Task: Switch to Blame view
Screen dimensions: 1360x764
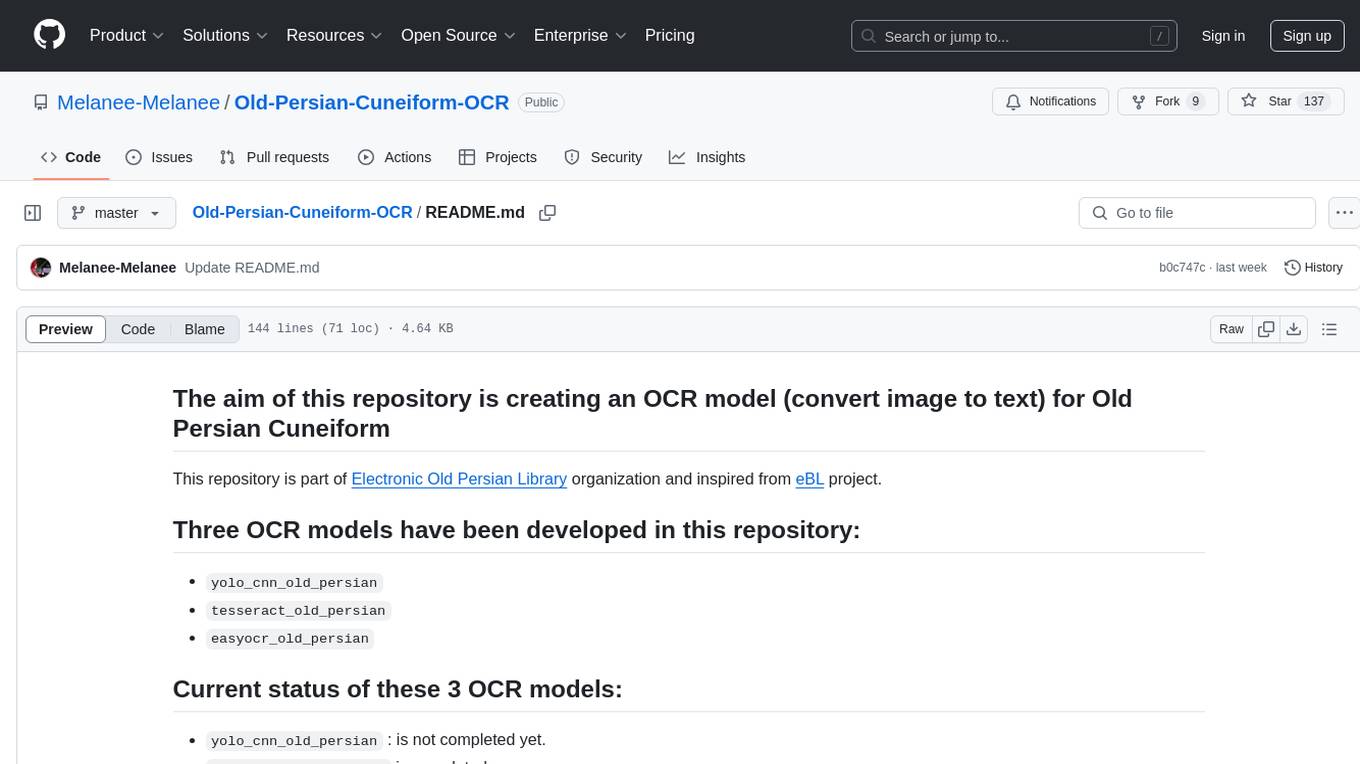Action: click(x=204, y=329)
